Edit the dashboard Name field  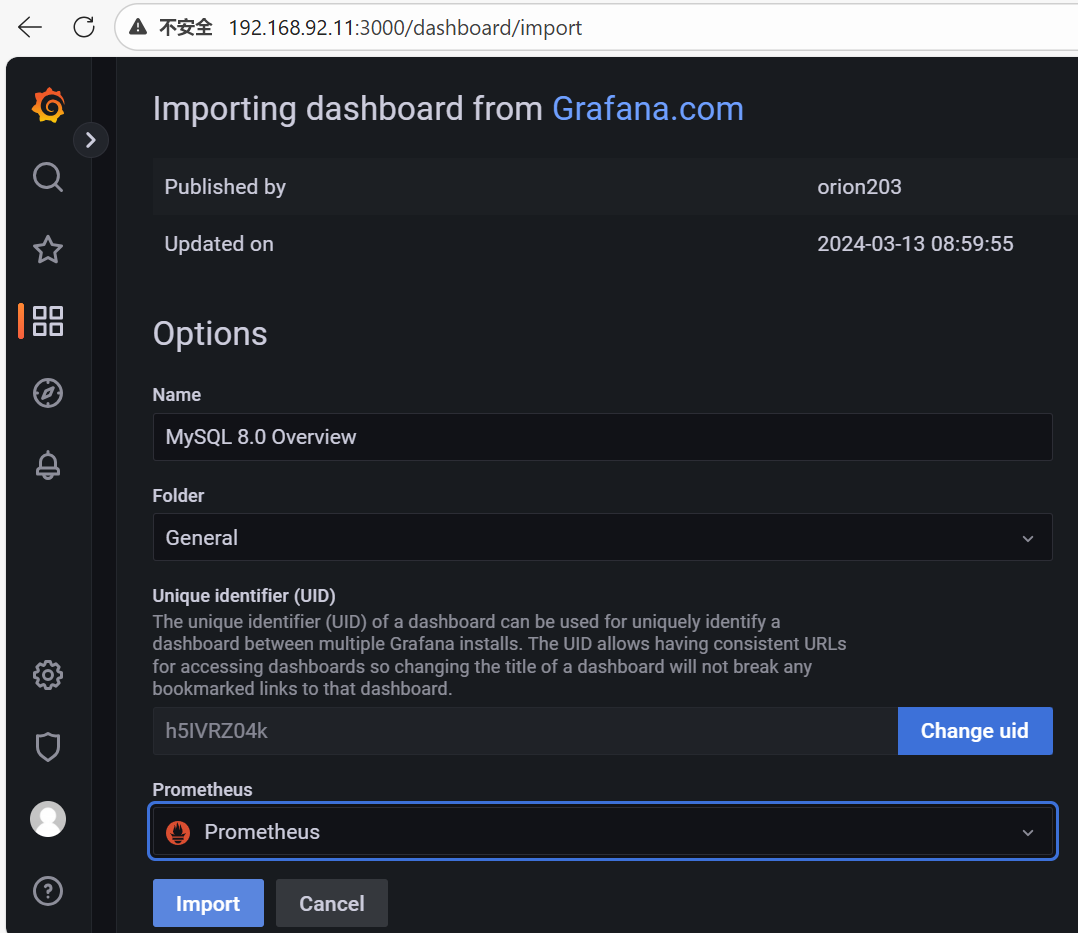(x=602, y=437)
